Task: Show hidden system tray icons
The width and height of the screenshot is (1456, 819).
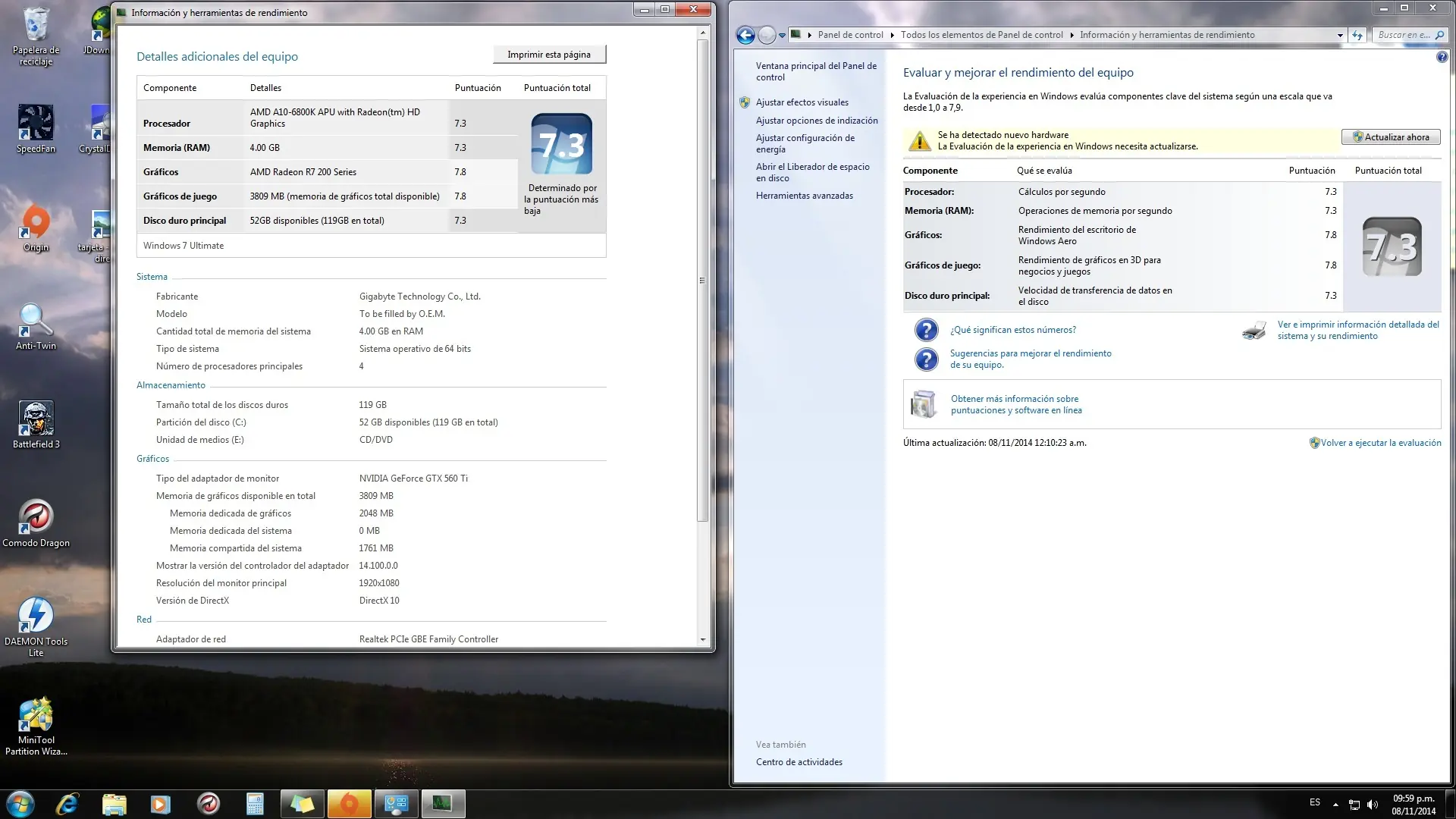Action: (1335, 805)
